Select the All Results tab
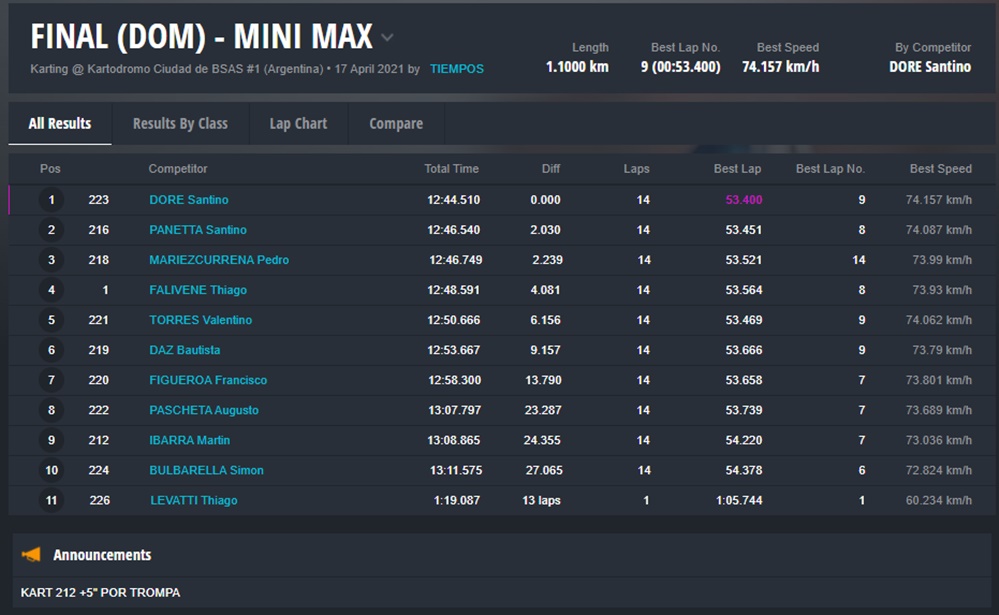Viewport: 999px width, 615px height. point(60,124)
